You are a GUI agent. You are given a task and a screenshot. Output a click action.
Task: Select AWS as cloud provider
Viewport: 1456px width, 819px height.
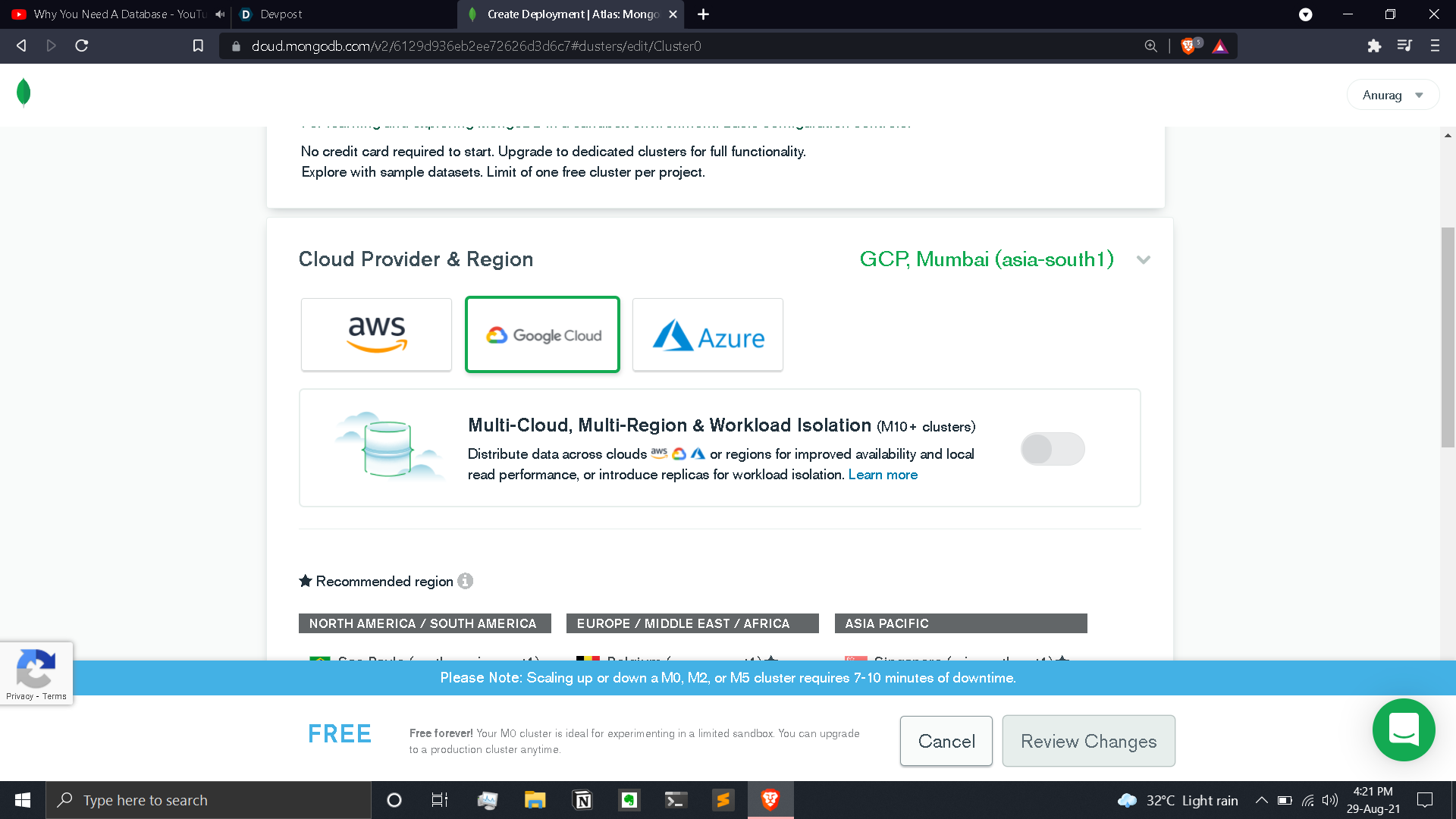point(376,334)
